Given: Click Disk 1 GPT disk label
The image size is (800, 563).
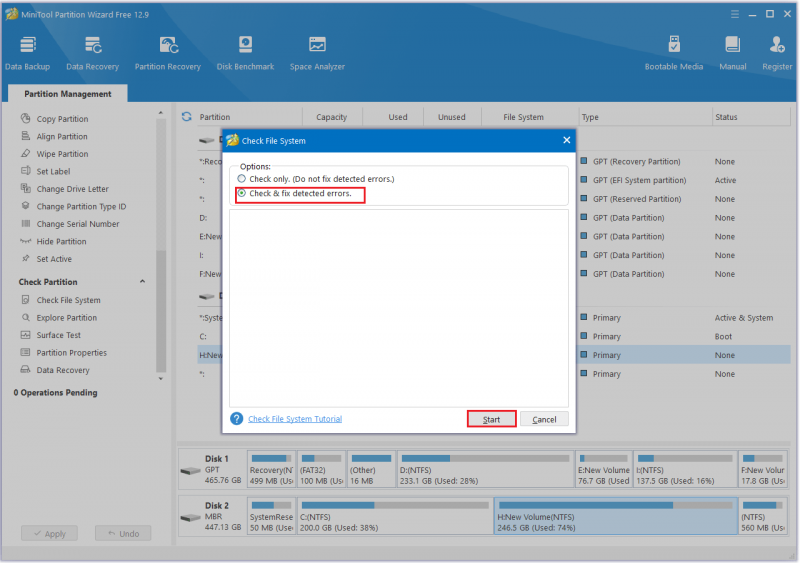Looking at the screenshot, I should coord(212,469).
